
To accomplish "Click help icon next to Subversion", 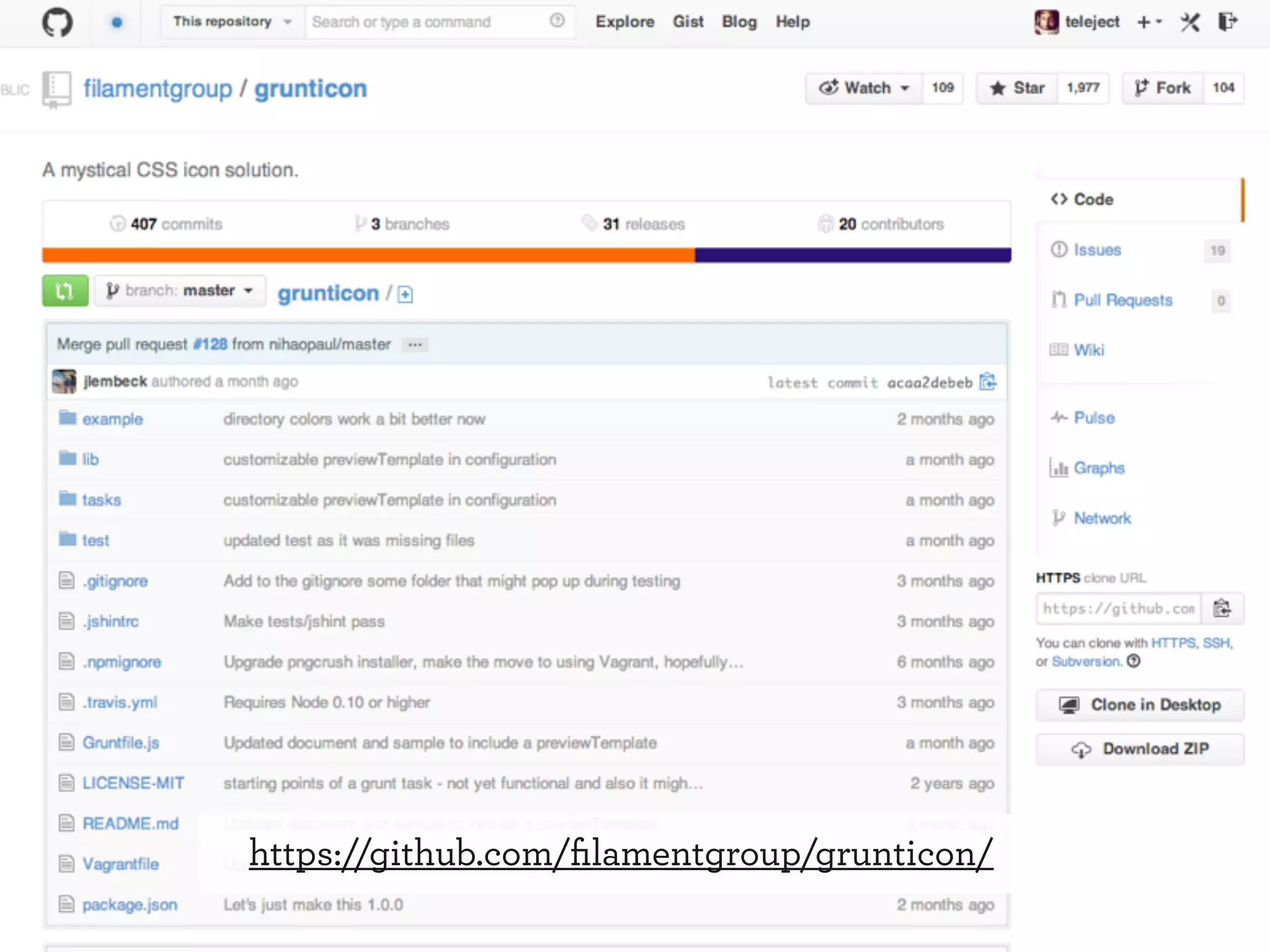I will [x=1134, y=661].
